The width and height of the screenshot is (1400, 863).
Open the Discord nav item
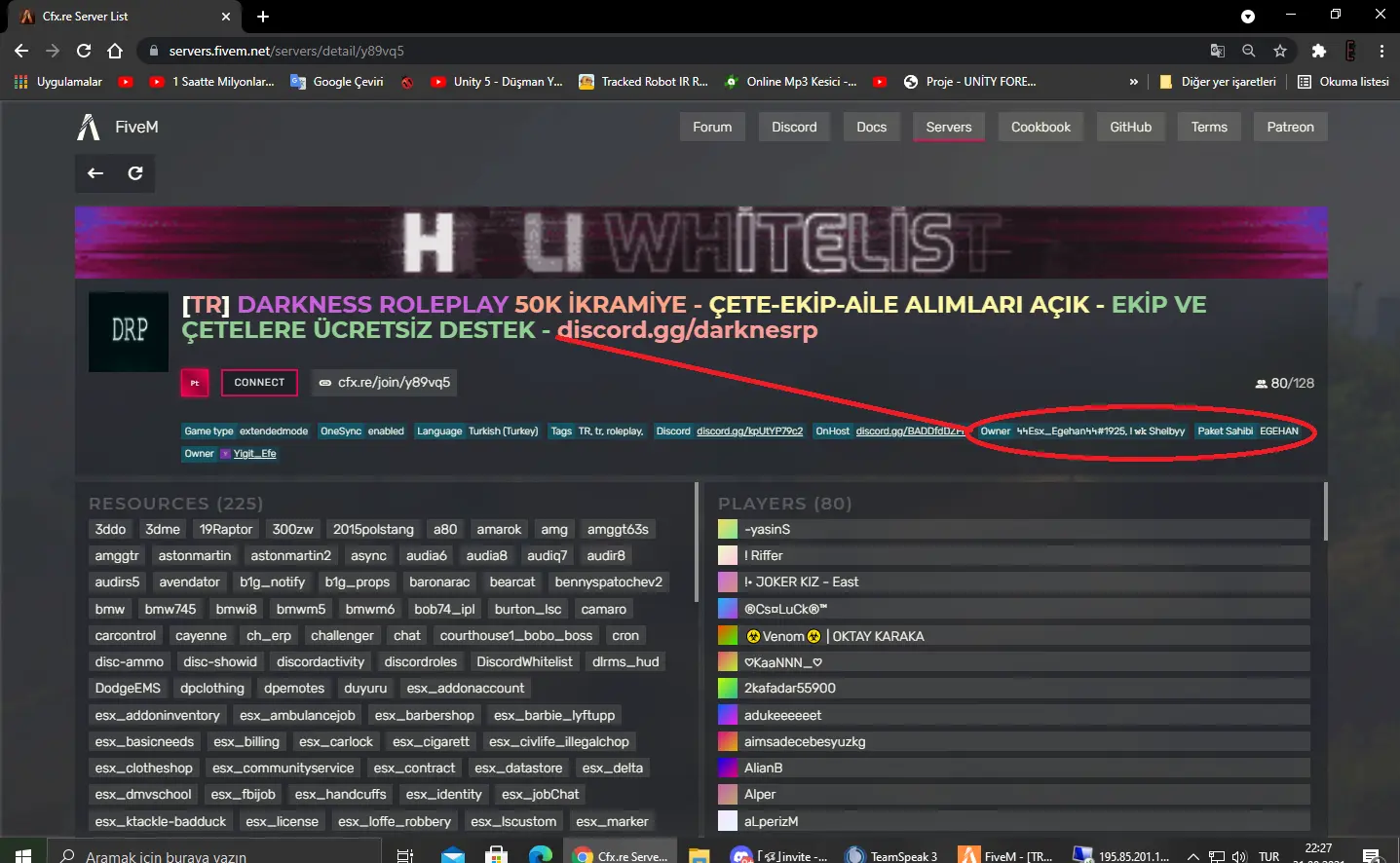pyautogui.click(x=794, y=127)
